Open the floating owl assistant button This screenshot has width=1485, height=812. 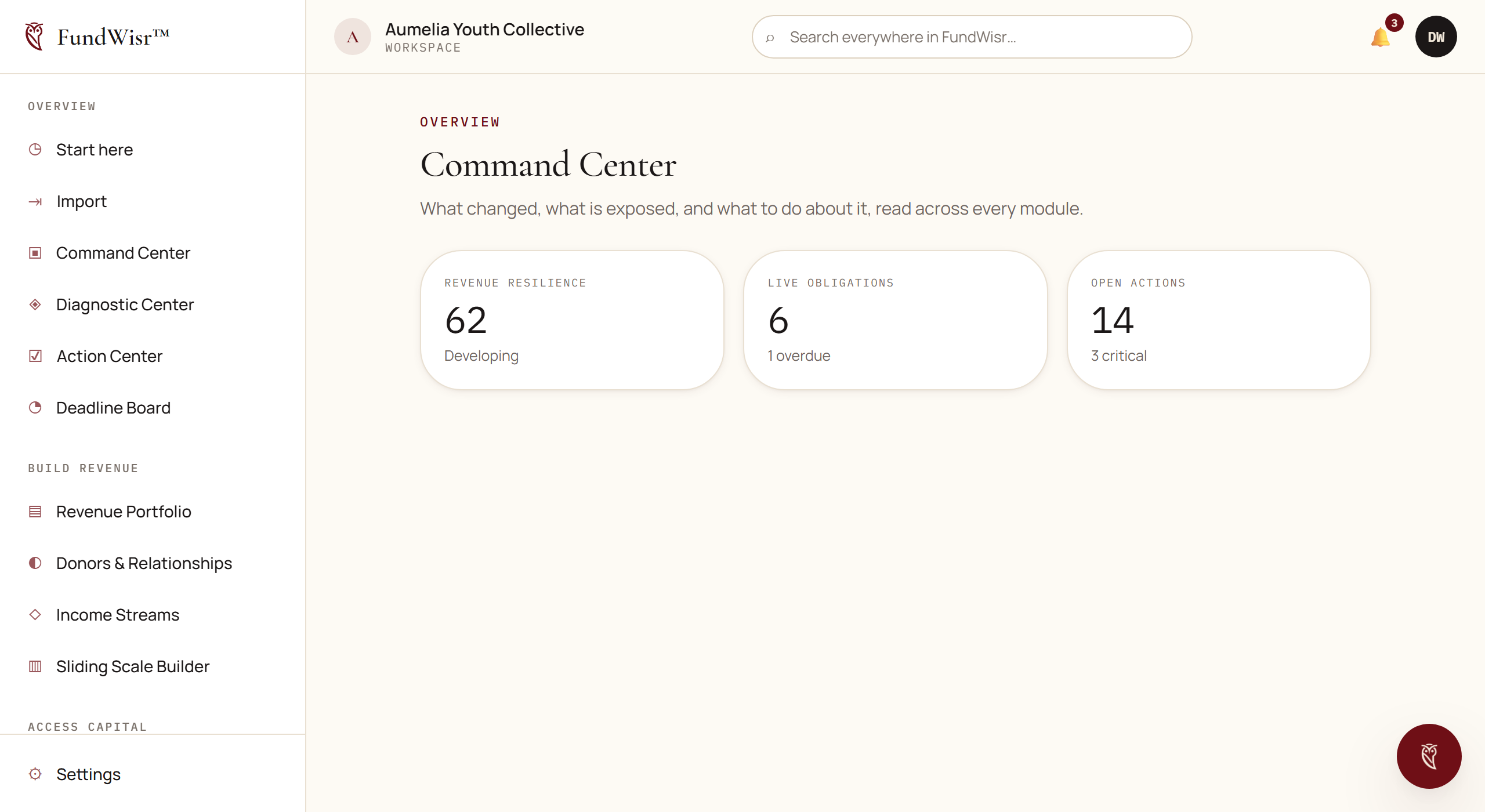(1429, 756)
